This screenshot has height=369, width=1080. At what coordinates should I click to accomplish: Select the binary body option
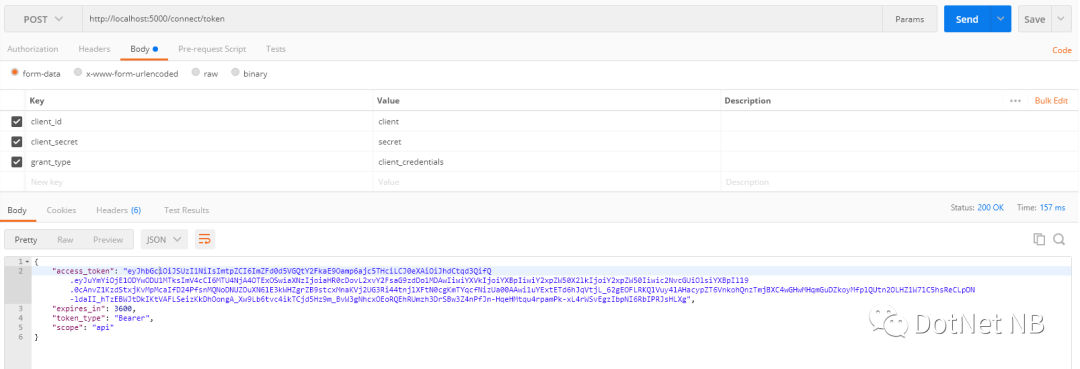pos(249,73)
